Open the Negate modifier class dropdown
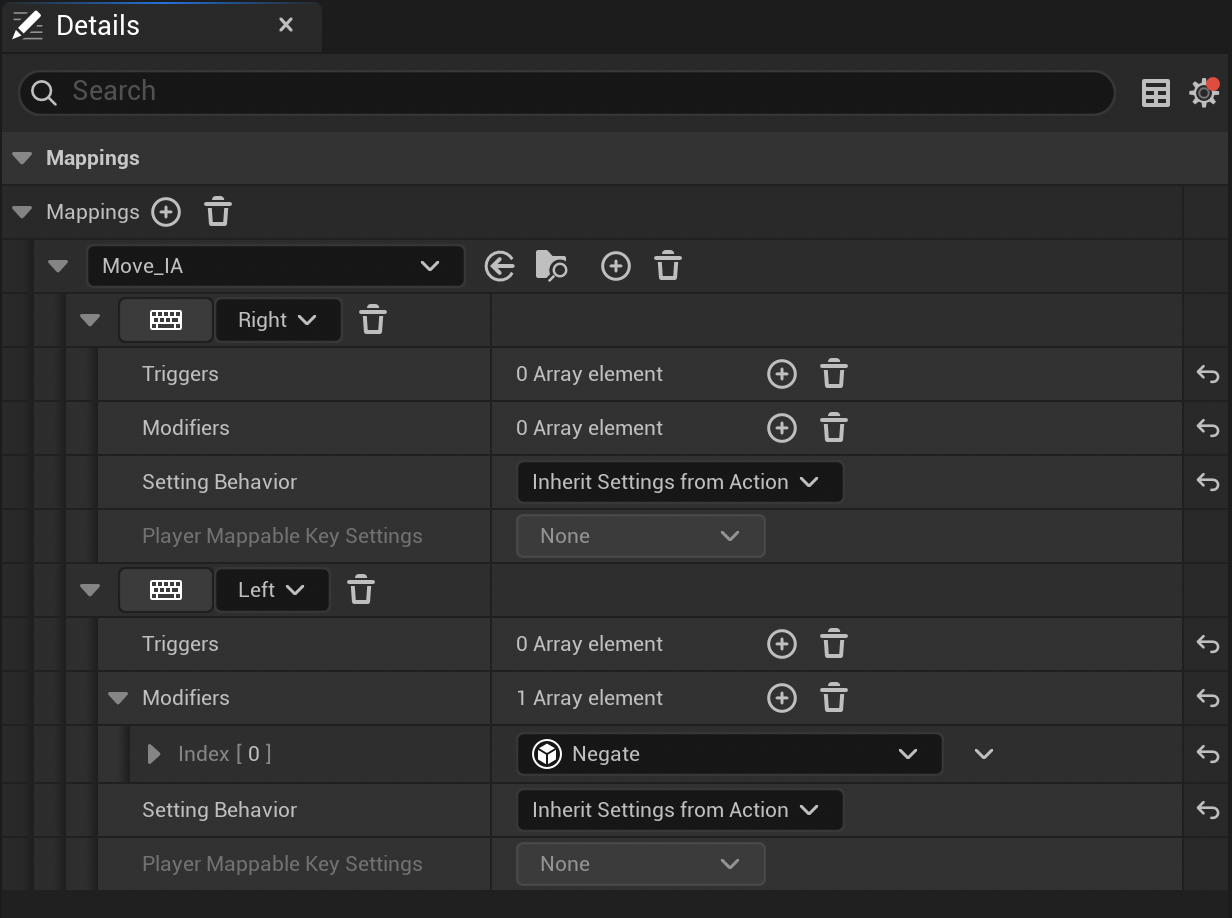The image size is (1232, 918). click(730, 754)
